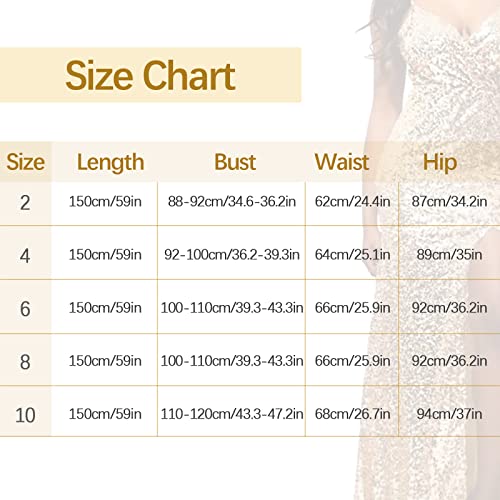
Task: Select the 150cm/59in length in size 10 row
Action: [105, 414]
